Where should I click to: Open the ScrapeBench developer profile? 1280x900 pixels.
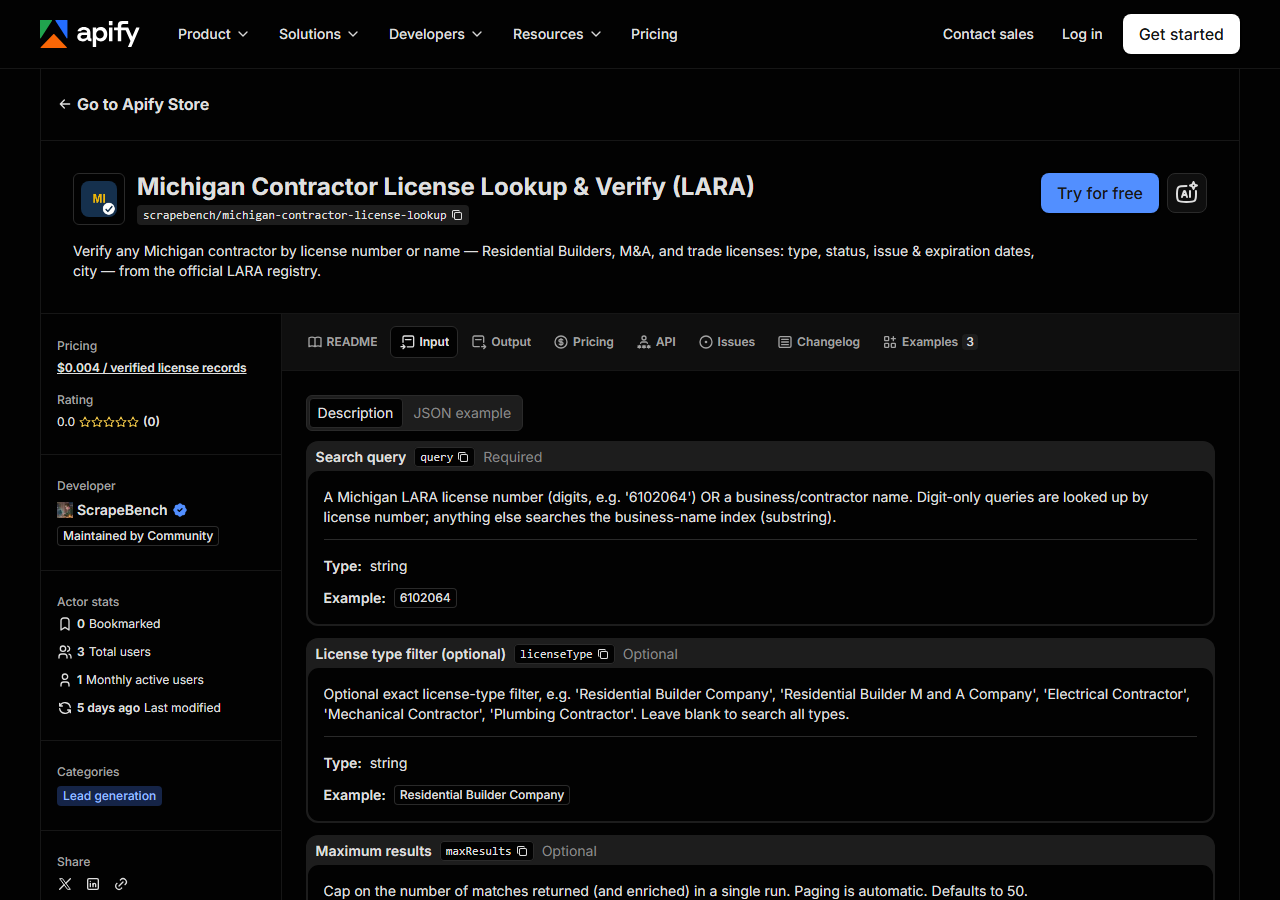[122, 510]
